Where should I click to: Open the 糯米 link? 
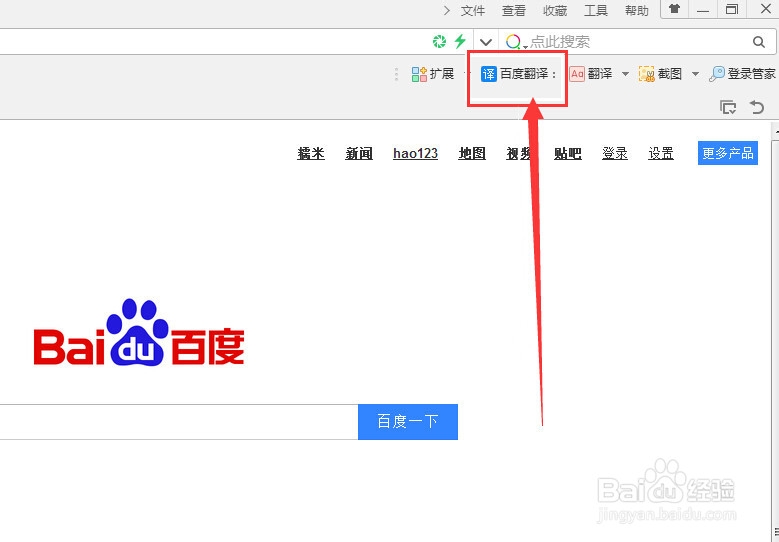coord(311,154)
